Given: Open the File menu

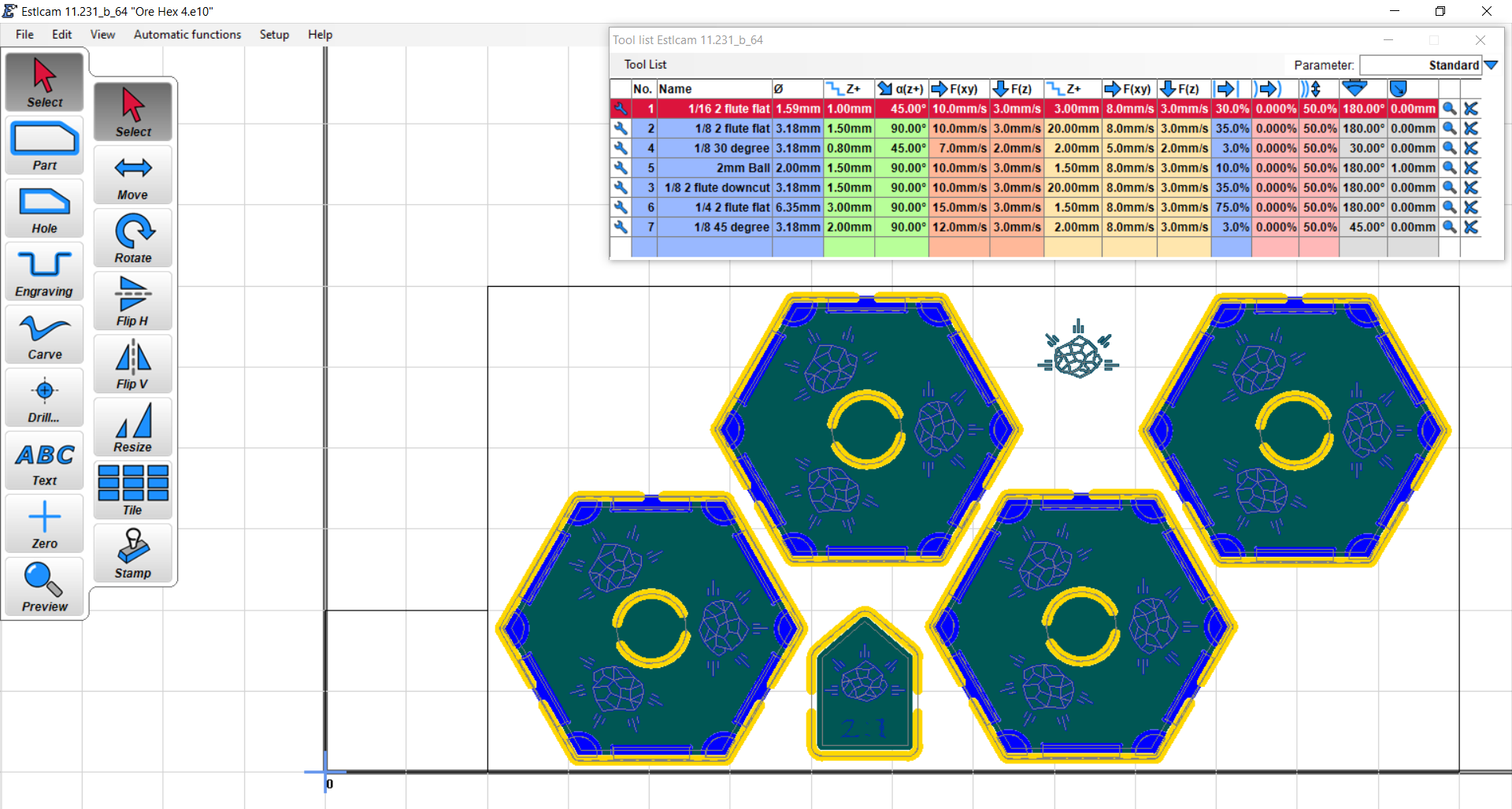Looking at the screenshot, I should tap(24, 35).
